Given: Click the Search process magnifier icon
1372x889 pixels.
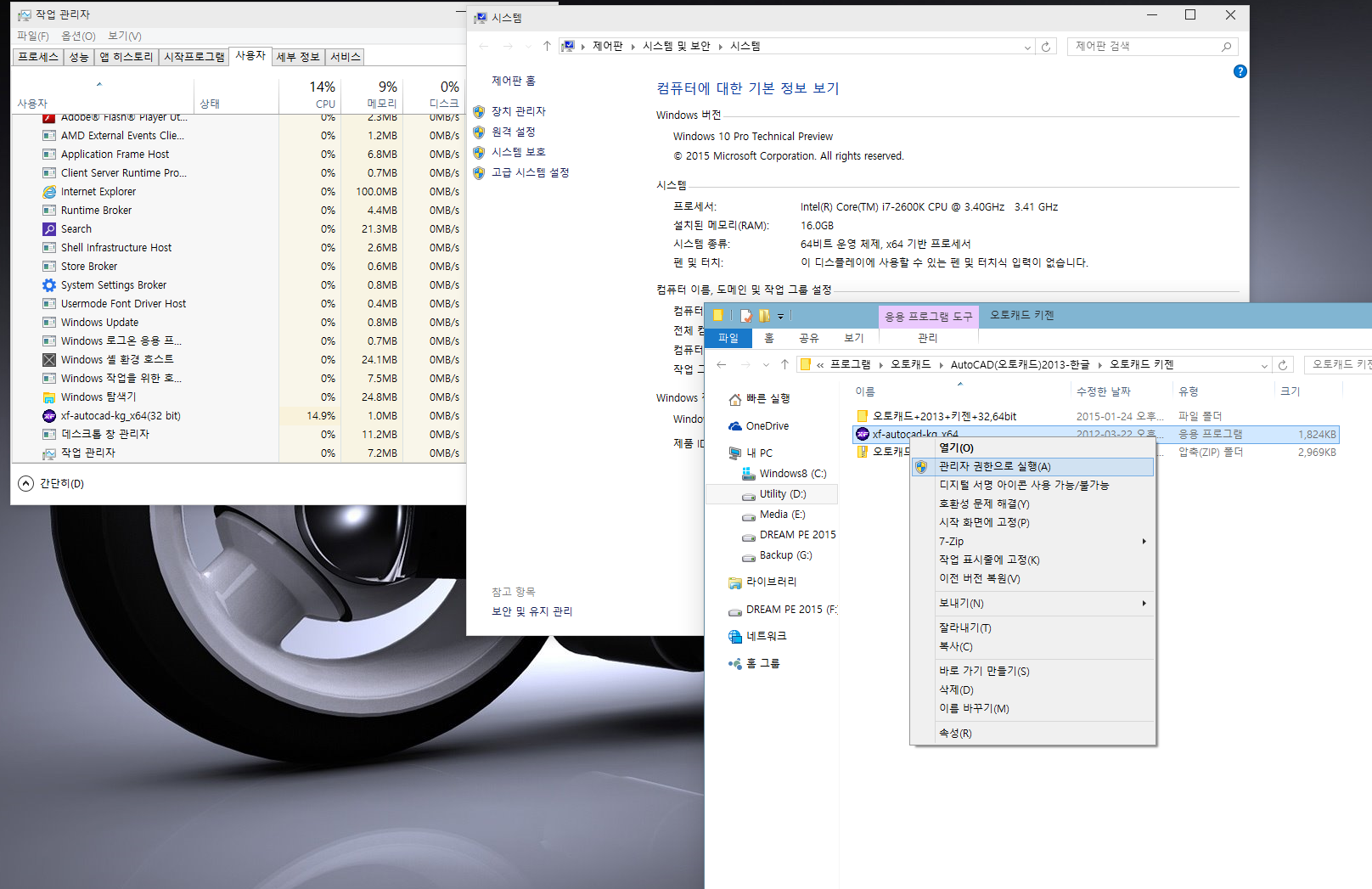Looking at the screenshot, I should click(x=49, y=229).
